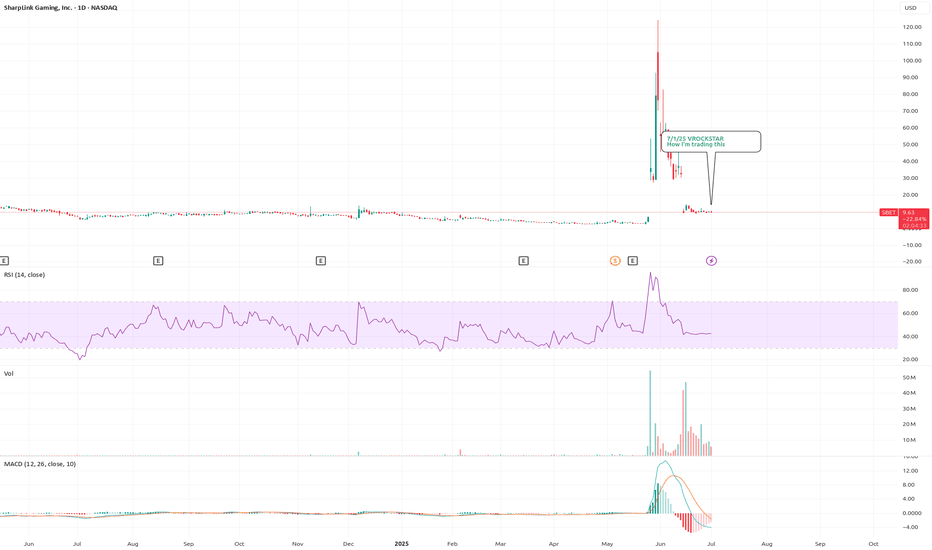Click the 110.00 price axis label
The width and height of the screenshot is (932, 550).
[912, 43]
